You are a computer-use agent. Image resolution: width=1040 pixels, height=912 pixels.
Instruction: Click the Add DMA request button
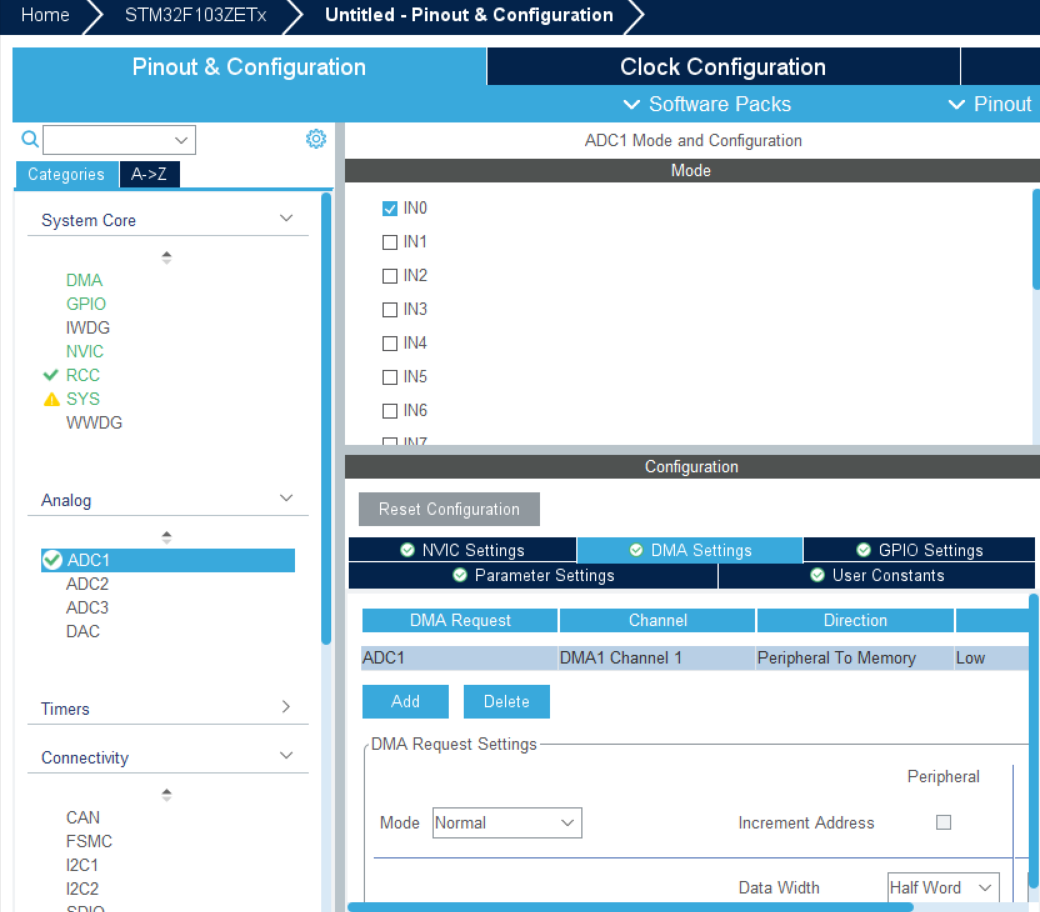click(x=405, y=701)
